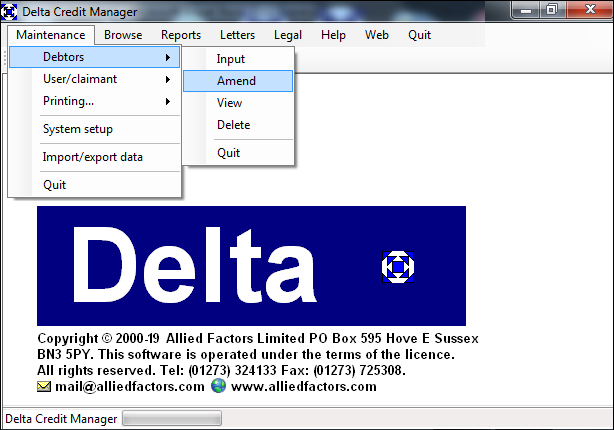Open the Help menu

pos(333,35)
